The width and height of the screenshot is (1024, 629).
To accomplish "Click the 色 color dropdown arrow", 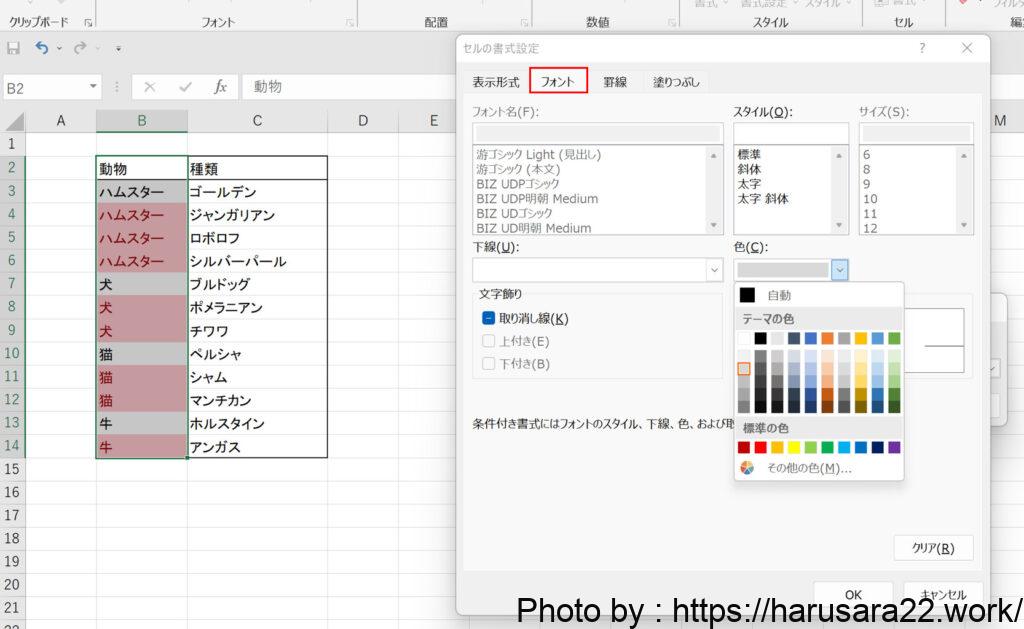I will [x=840, y=270].
